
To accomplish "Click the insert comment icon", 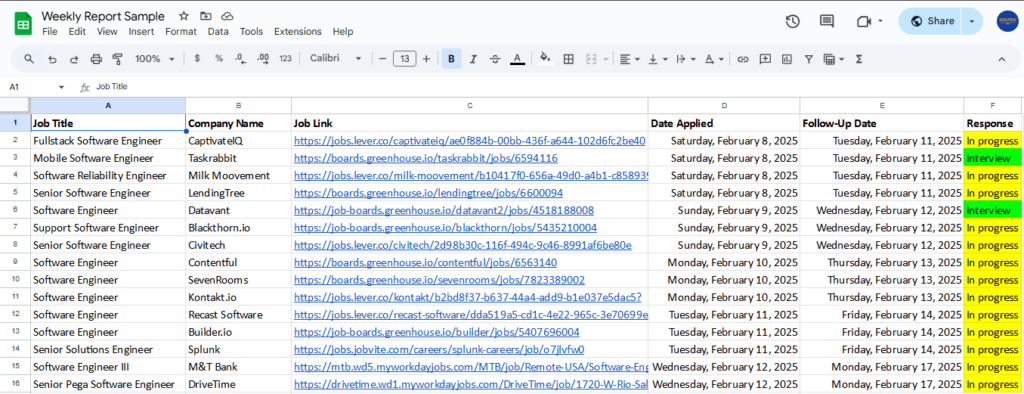I will pos(765,59).
